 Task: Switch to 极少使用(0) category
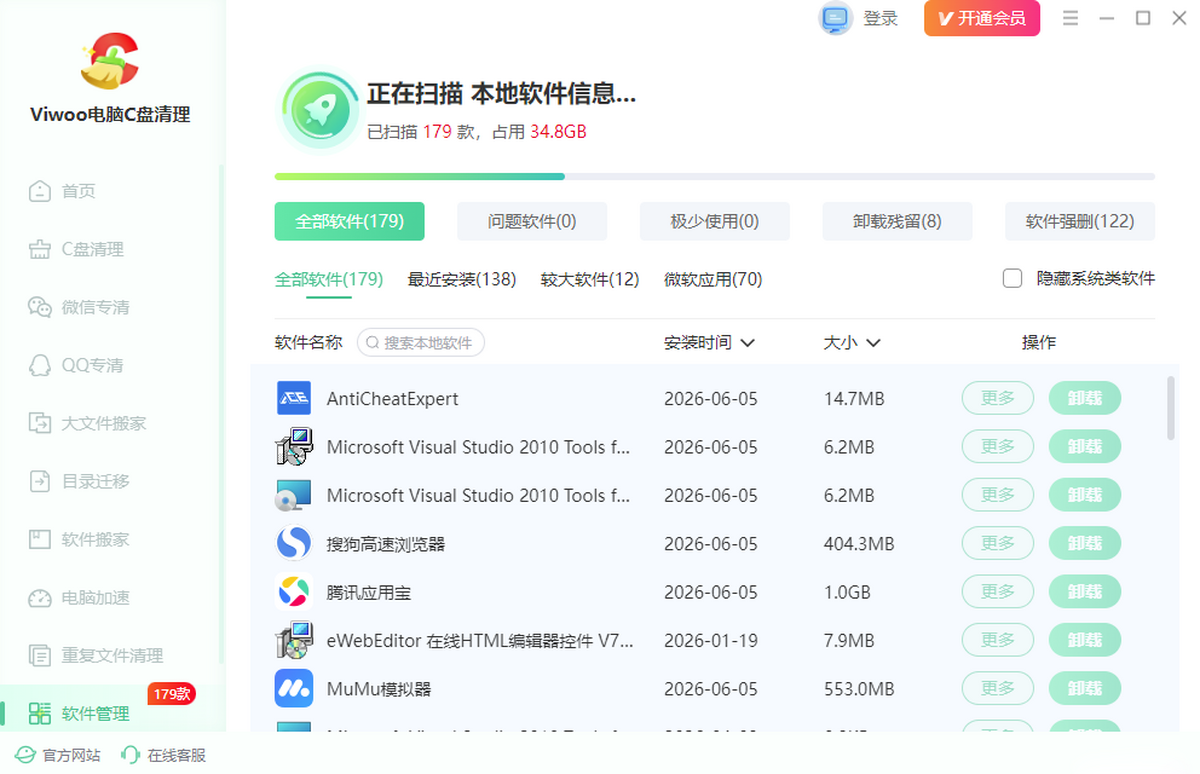pos(715,221)
